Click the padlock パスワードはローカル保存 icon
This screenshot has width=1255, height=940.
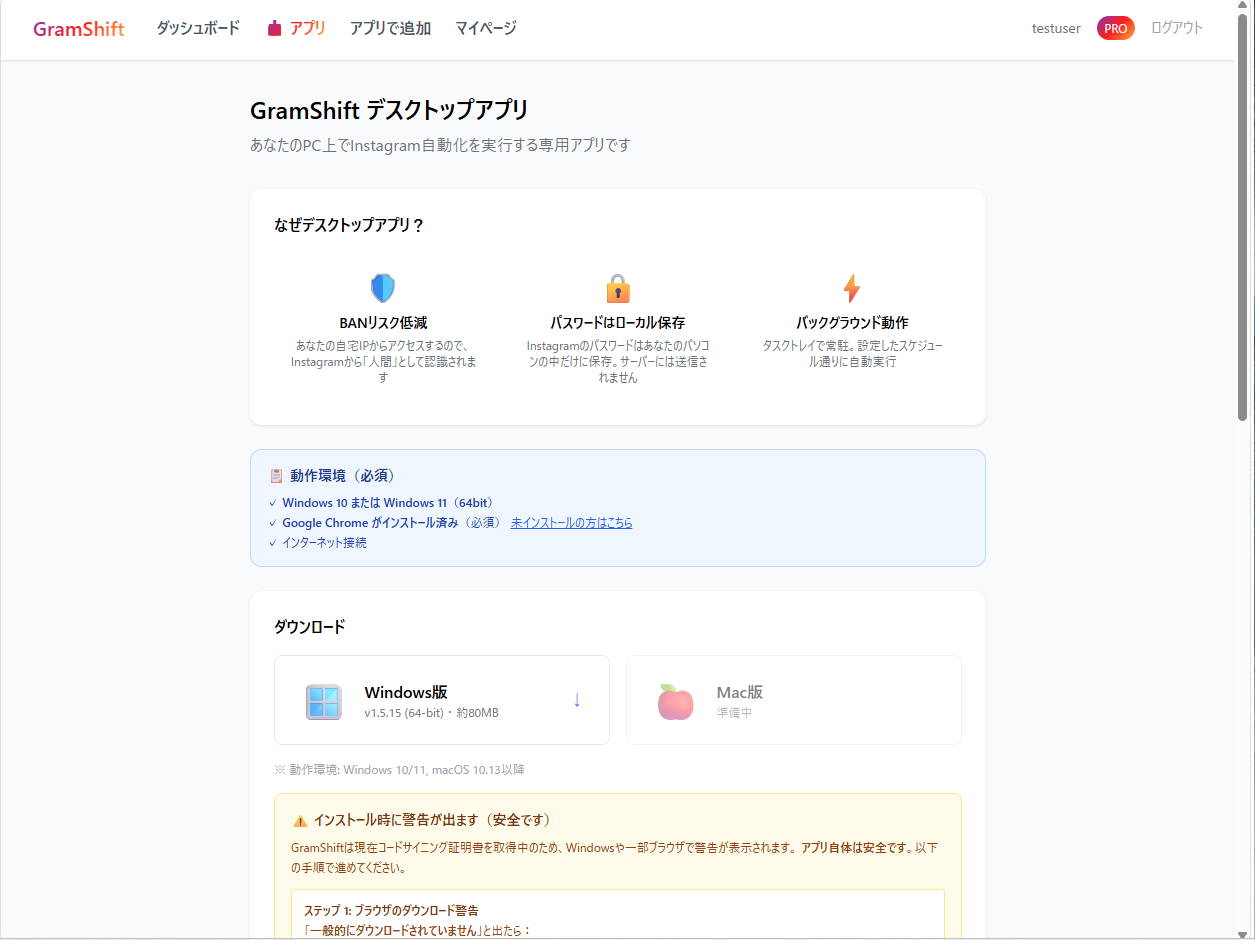(x=618, y=288)
